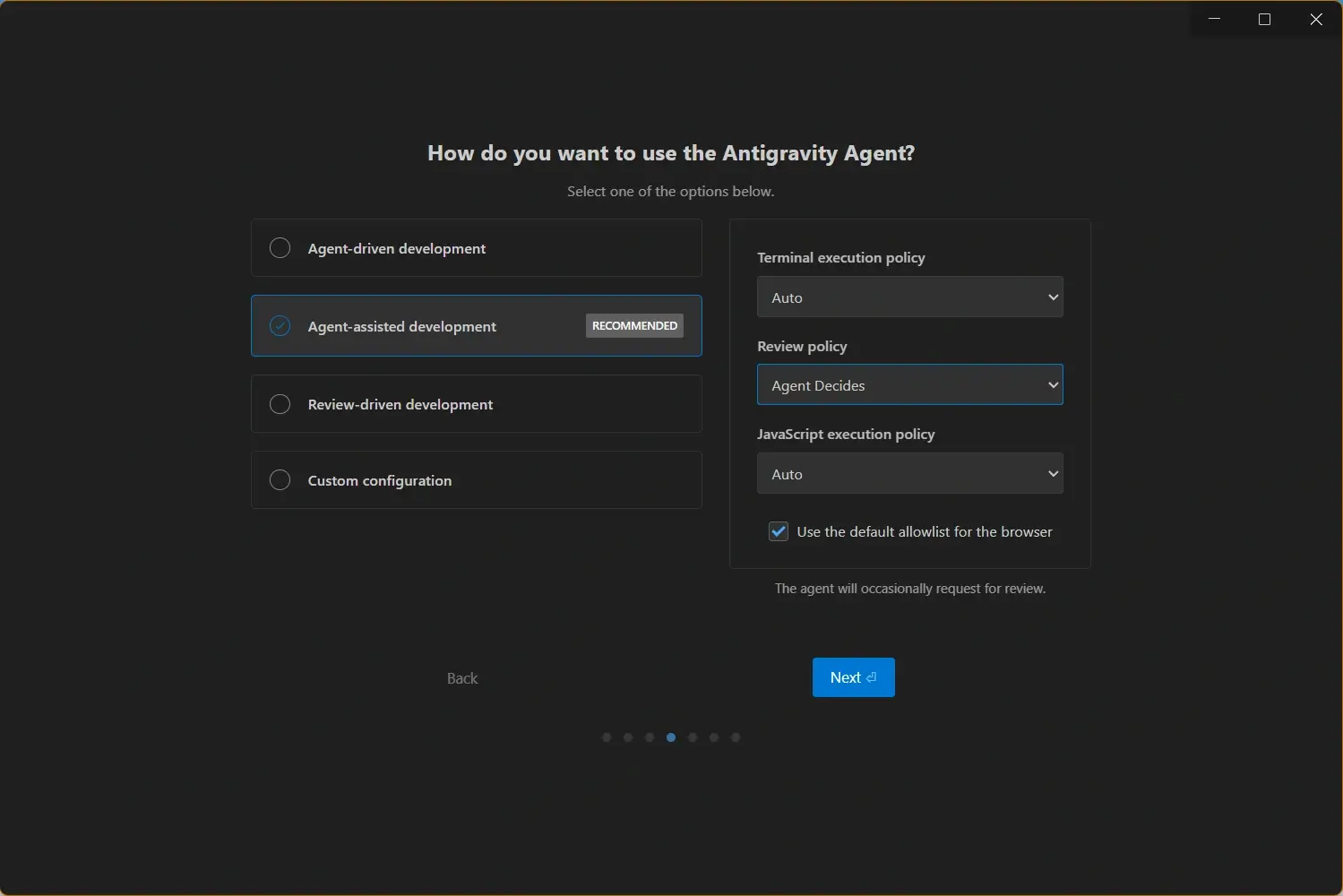This screenshot has width=1343, height=896.
Task: Minimize the Antigravity window
Action: pyautogui.click(x=1214, y=19)
